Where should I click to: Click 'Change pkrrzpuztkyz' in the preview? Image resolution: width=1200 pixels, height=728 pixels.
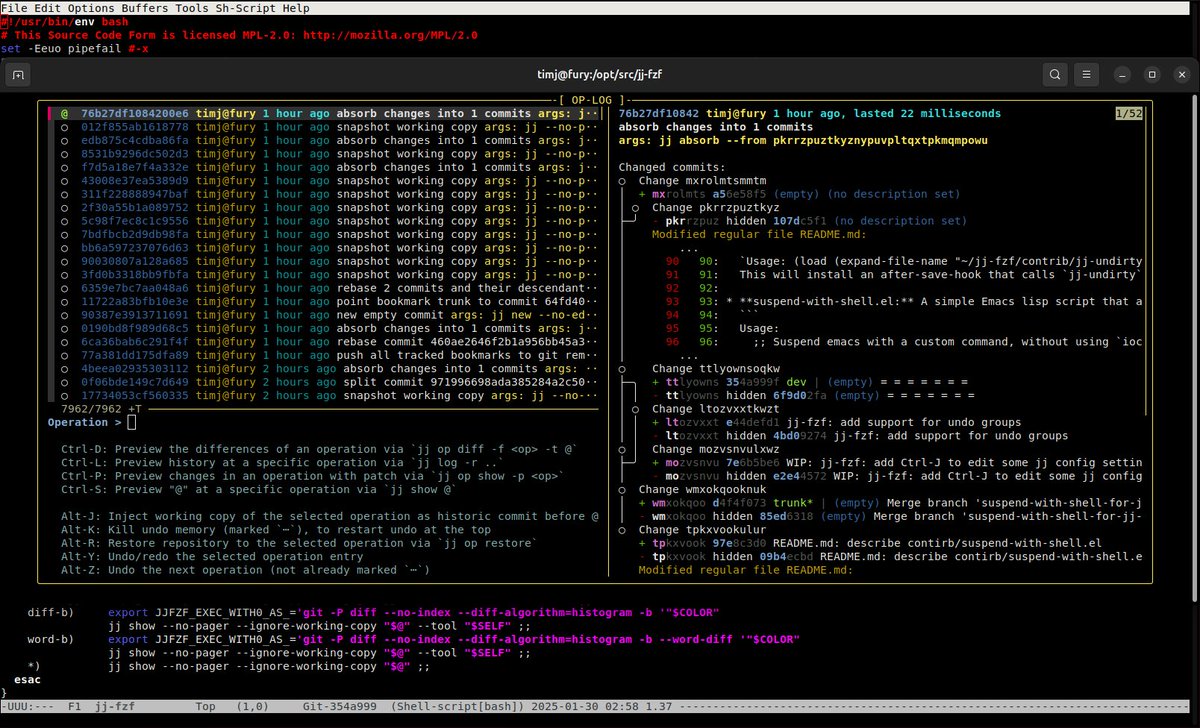point(716,208)
